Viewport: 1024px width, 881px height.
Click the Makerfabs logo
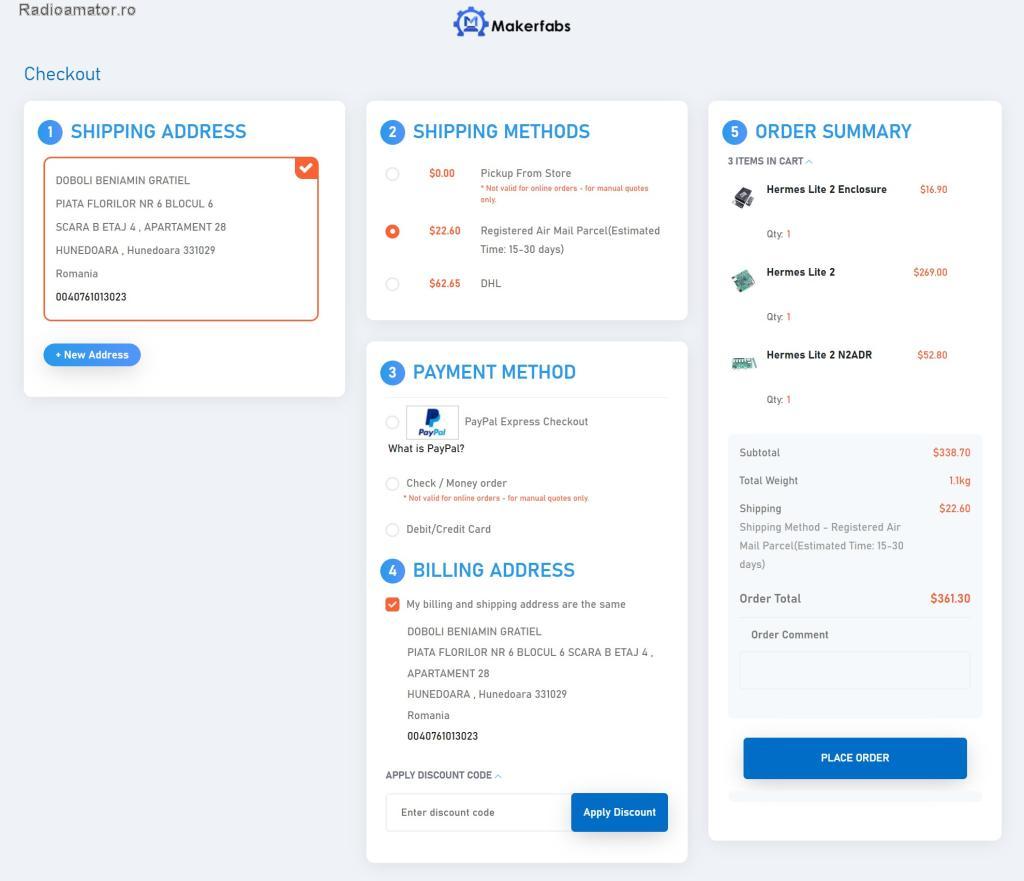click(x=512, y=24)
